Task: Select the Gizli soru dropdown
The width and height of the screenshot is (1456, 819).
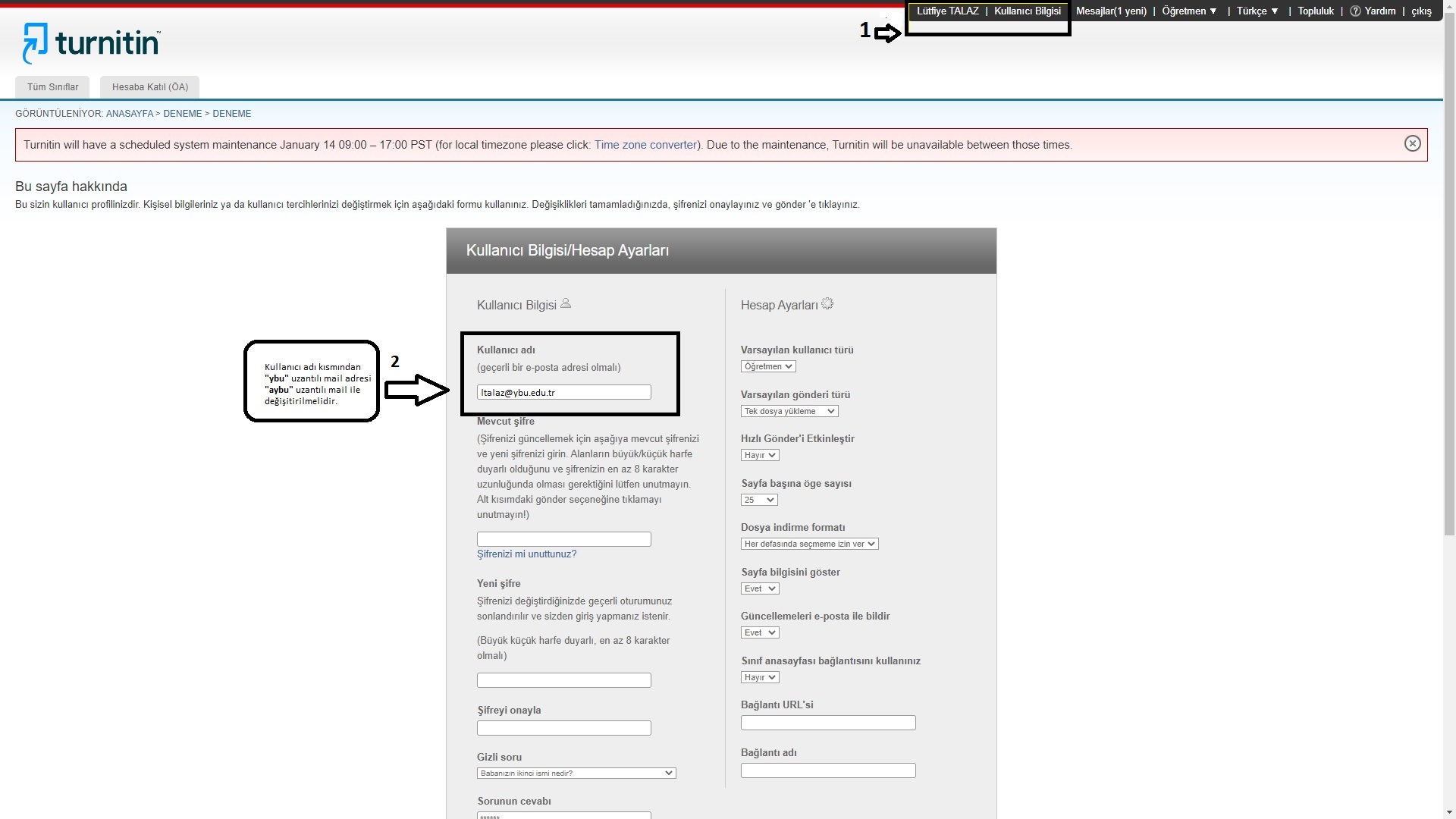Action: (x=576, y=773)
